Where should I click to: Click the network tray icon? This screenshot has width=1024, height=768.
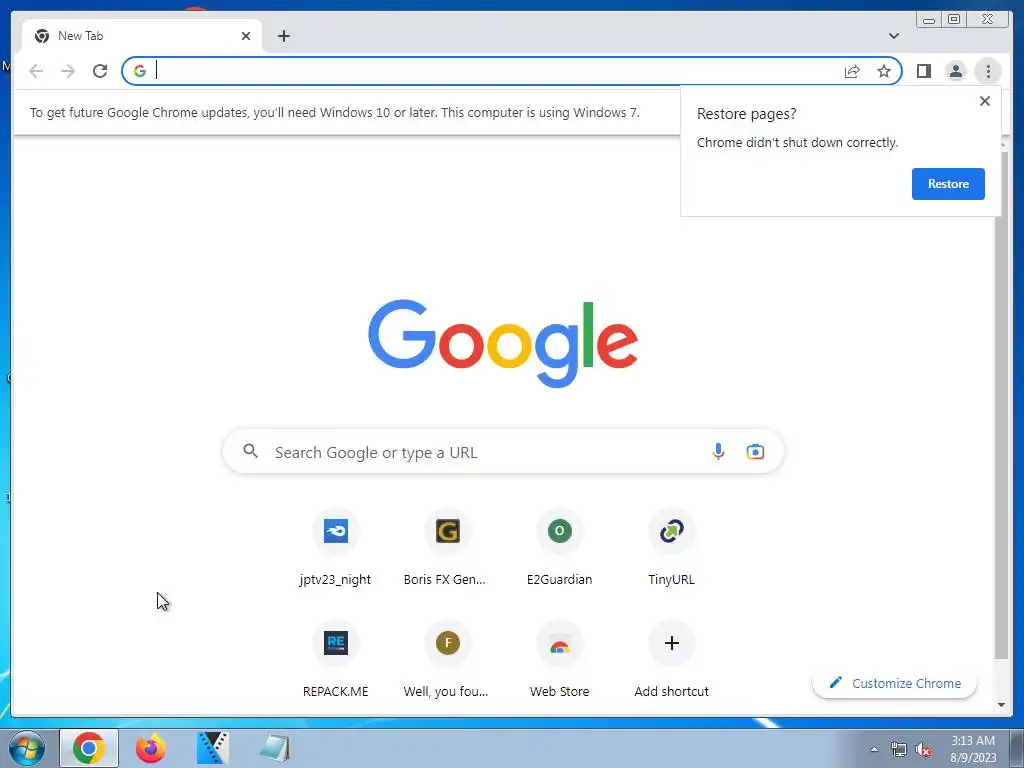pyautogui.click(x=899, y=750)
